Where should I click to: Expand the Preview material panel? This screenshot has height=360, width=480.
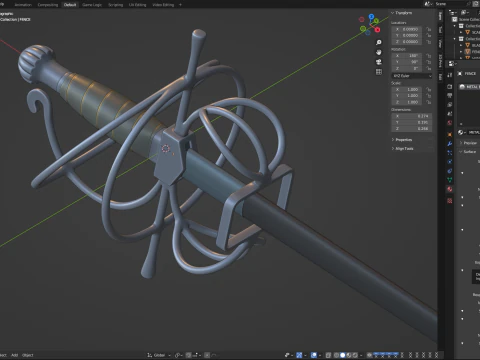click(468, 143)
